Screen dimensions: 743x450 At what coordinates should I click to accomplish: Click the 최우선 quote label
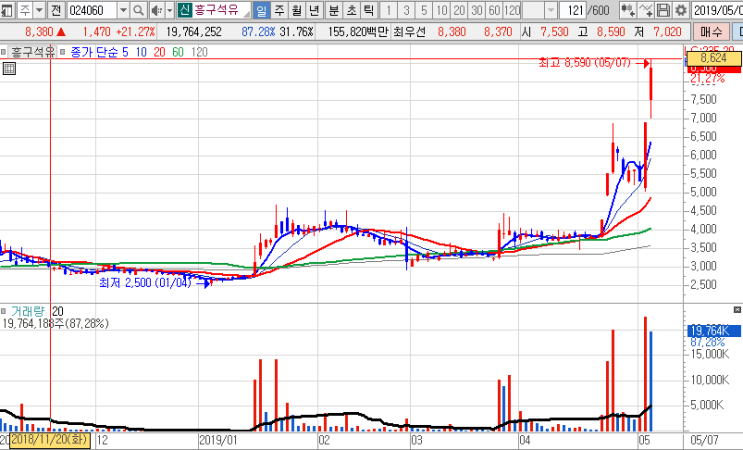[x=409, y=32]
